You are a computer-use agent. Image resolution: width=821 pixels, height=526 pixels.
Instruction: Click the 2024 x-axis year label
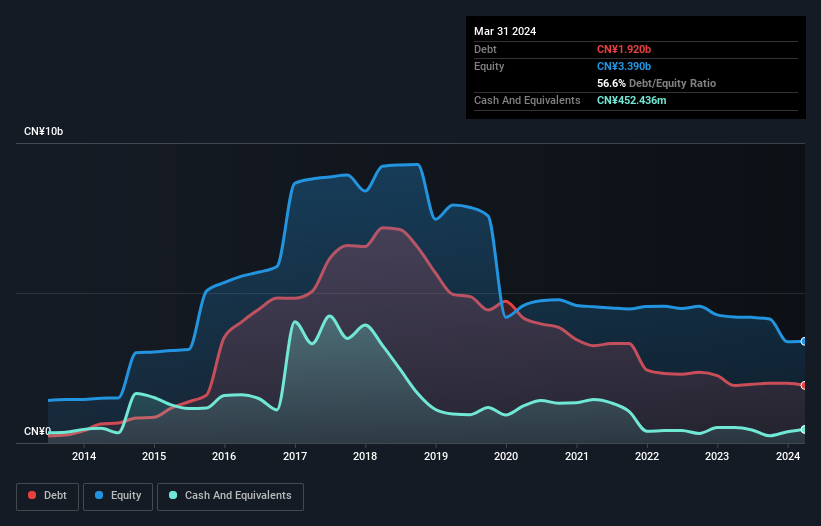(x=787, y=456)
